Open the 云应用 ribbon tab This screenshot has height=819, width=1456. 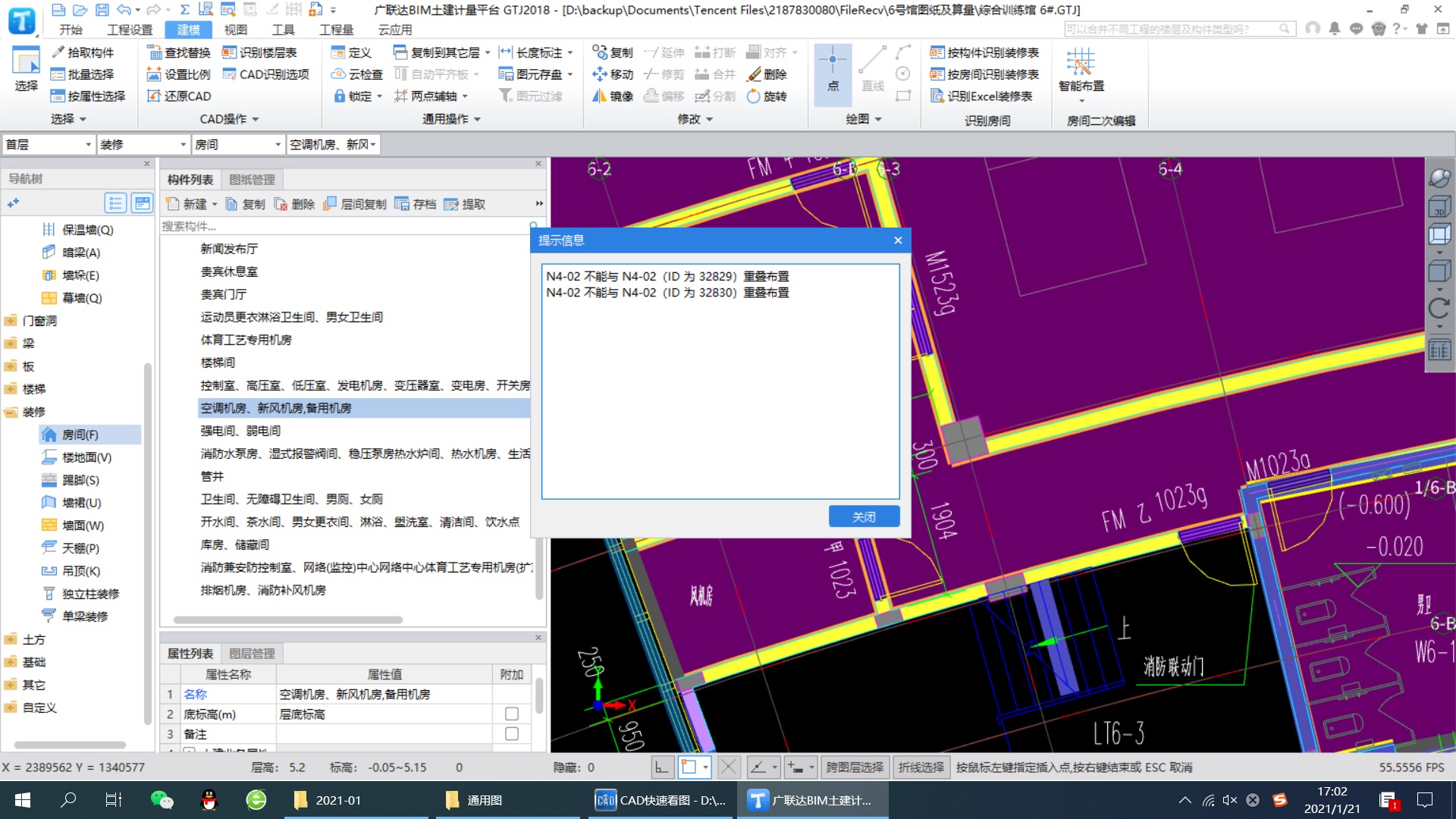coord(395,30)
